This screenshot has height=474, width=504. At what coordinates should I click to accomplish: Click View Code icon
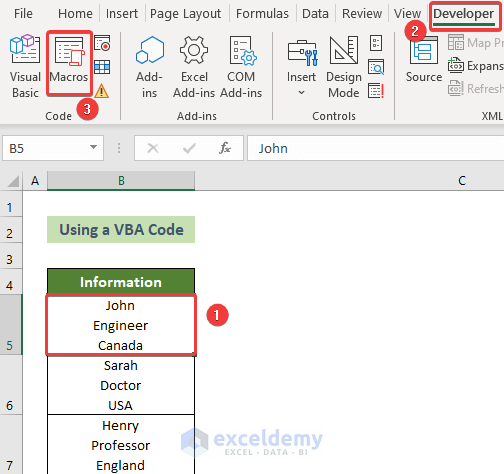click(x=376, y=67)
